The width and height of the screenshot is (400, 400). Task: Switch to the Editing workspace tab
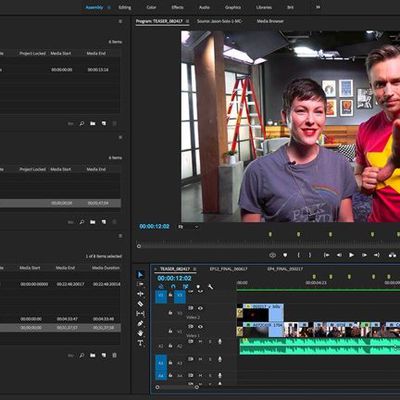tap(125, 7)
